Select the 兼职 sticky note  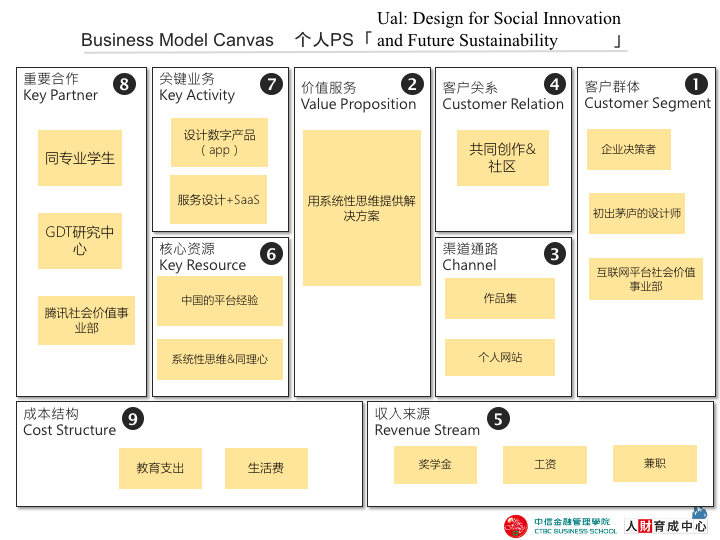[655, 463]
